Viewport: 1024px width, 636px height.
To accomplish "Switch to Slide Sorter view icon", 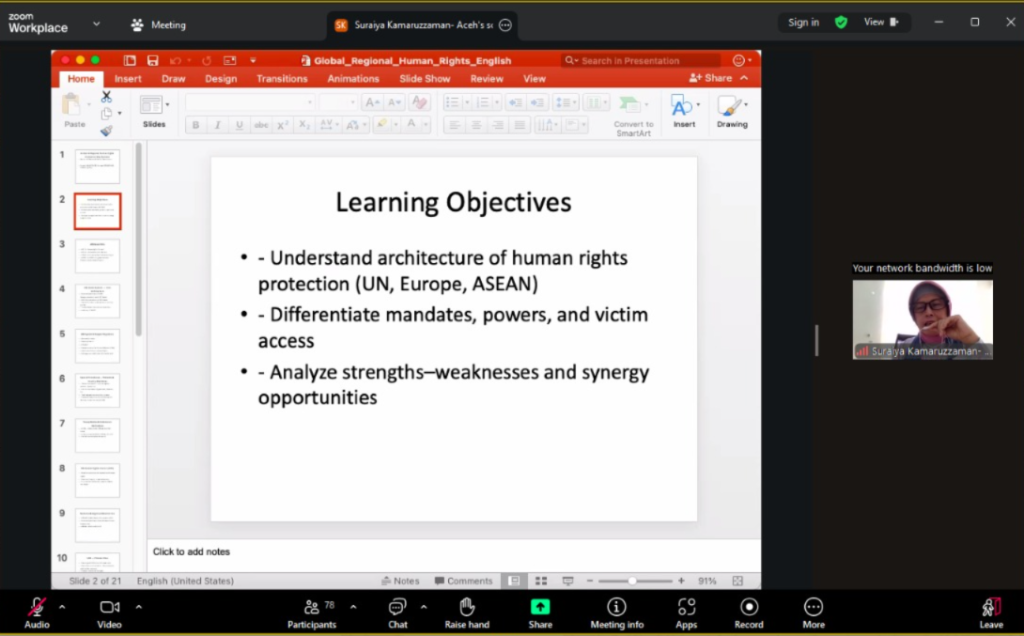I will pos(541,580).
